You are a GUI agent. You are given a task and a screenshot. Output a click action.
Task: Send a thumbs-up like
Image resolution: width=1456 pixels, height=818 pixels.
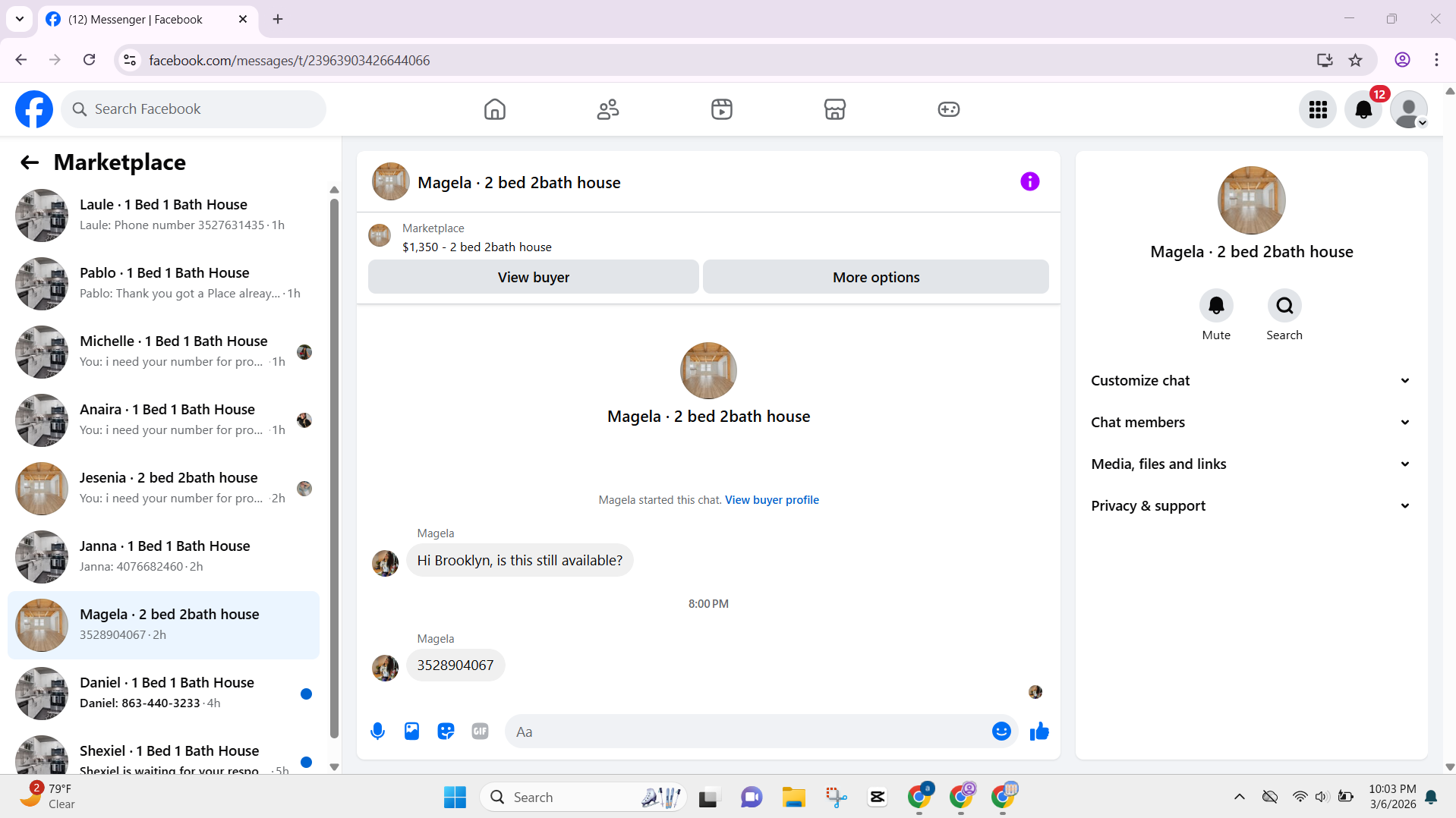click(1039, 731)
